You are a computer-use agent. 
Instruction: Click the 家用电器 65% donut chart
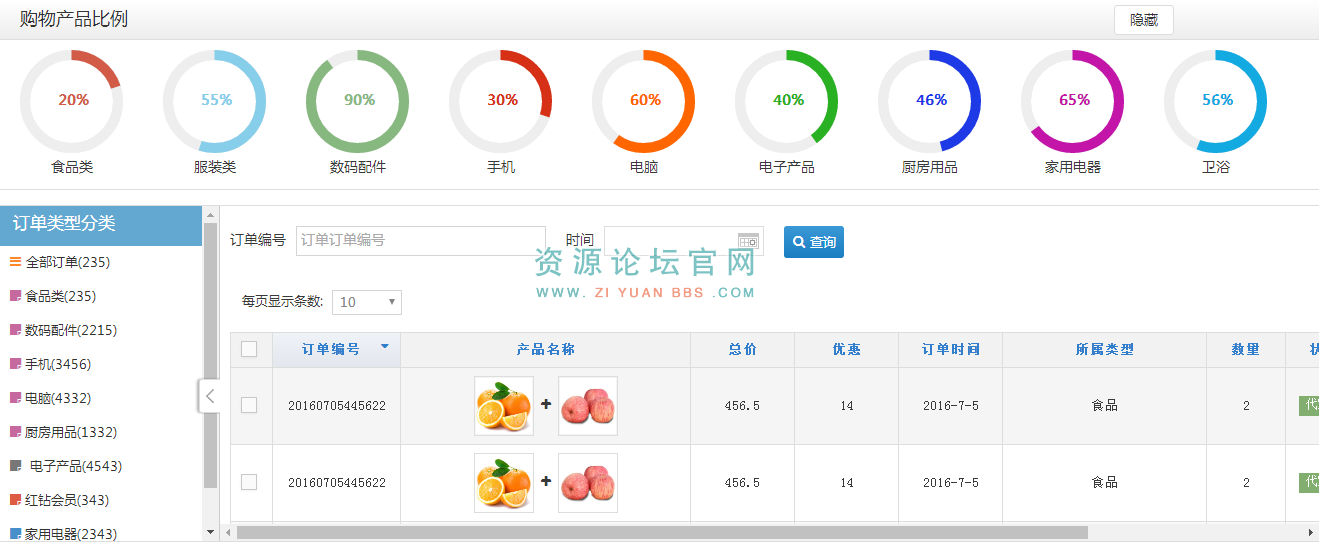click(1073, 101)
